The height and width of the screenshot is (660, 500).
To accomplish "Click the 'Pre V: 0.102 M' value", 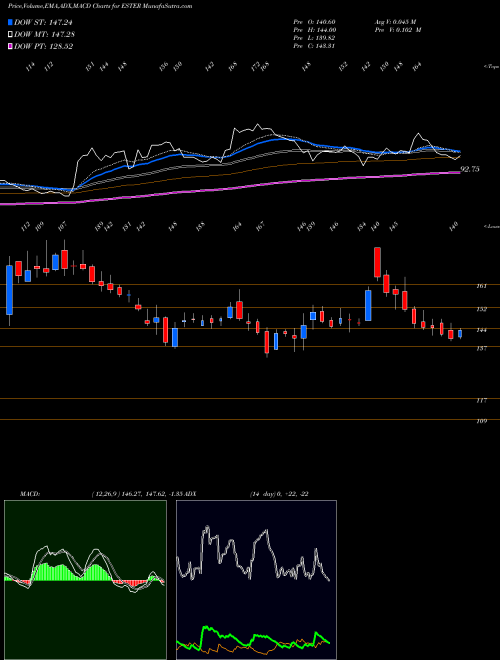I will click(x=398, y=30).
